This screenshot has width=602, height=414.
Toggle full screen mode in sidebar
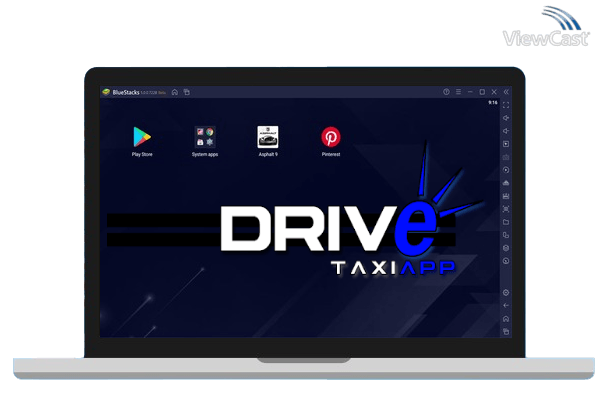506,105
